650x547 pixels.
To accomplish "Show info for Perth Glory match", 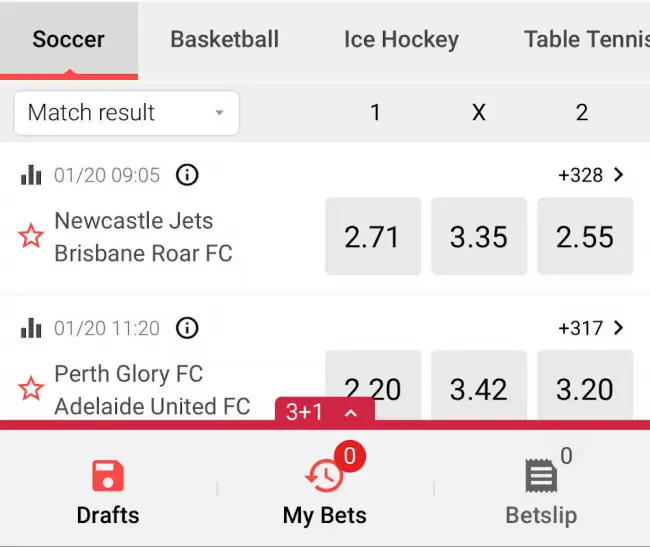I will (x=187, y=328).
